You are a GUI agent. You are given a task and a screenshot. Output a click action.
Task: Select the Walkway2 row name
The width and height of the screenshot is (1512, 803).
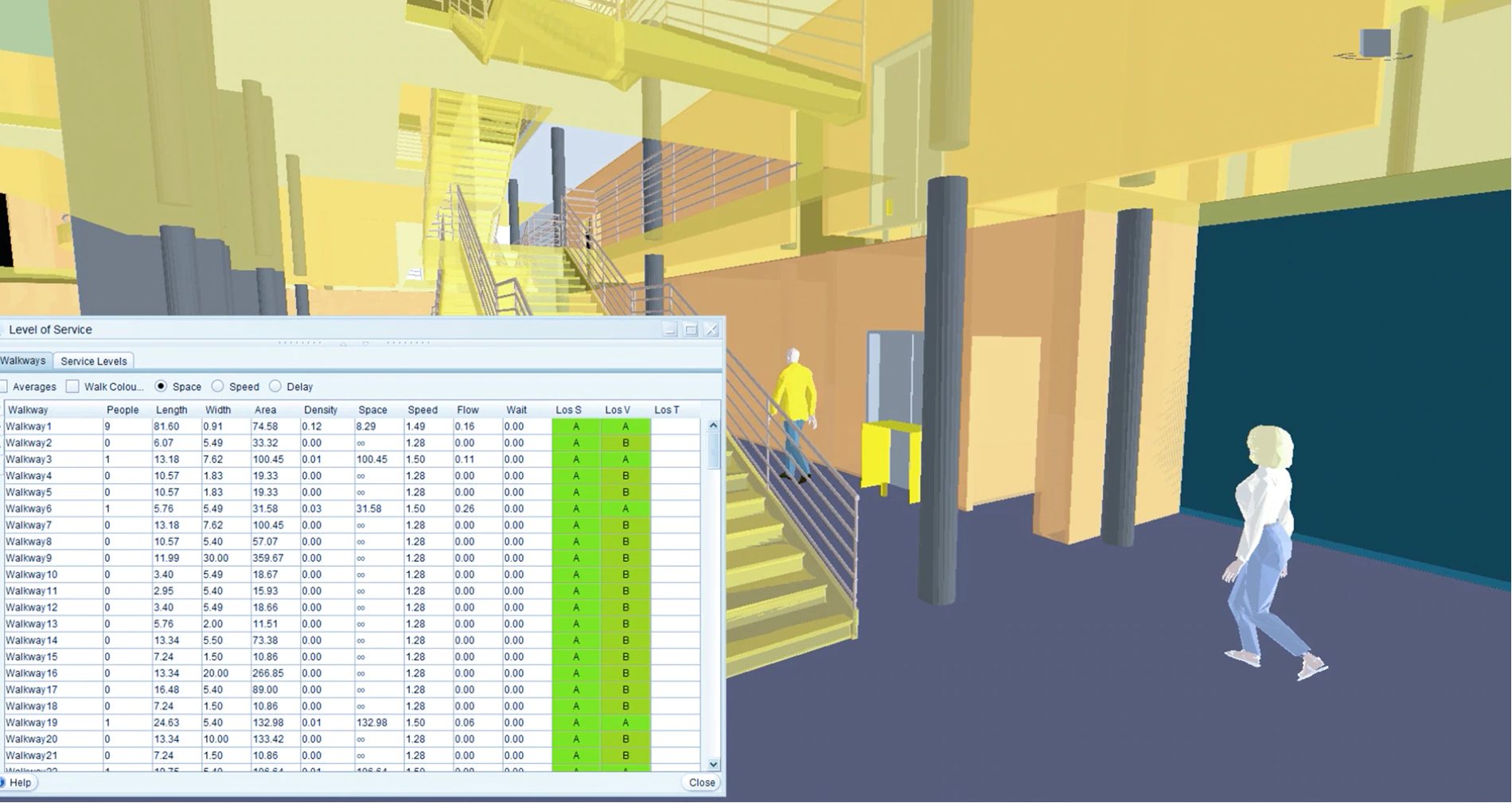pyautogui.click(x=29, y=443)
